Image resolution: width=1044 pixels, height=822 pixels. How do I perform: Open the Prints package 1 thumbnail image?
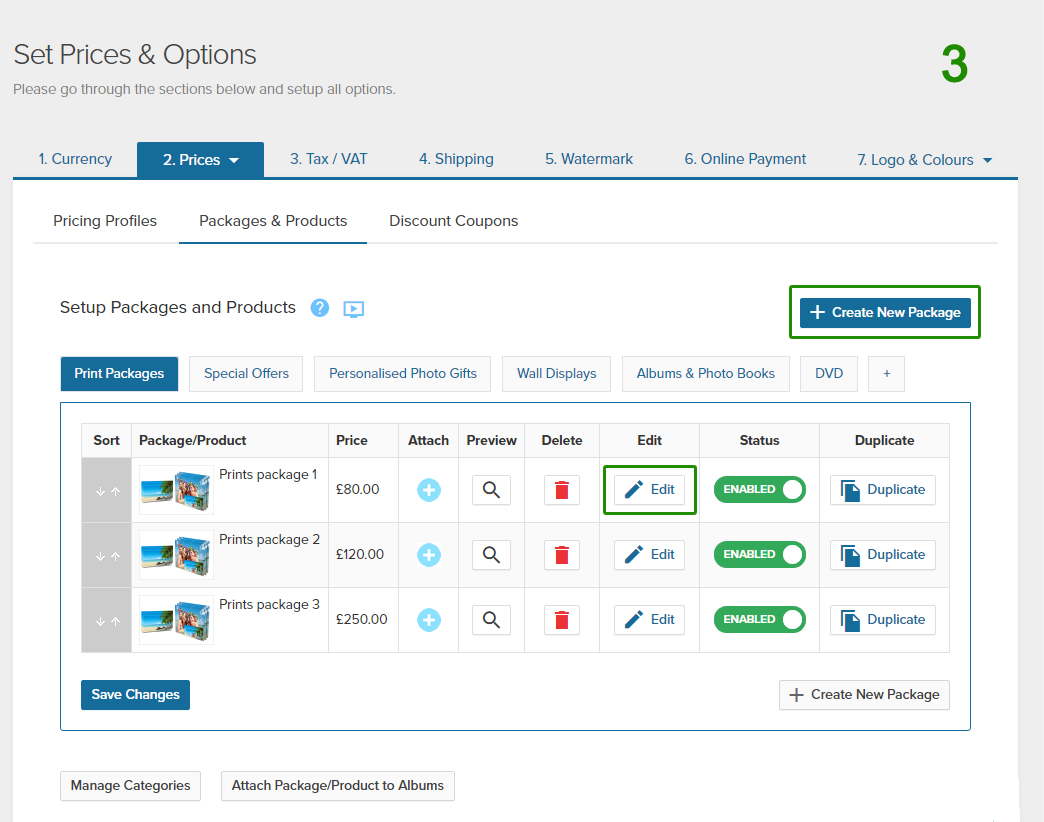pos(176,490)
